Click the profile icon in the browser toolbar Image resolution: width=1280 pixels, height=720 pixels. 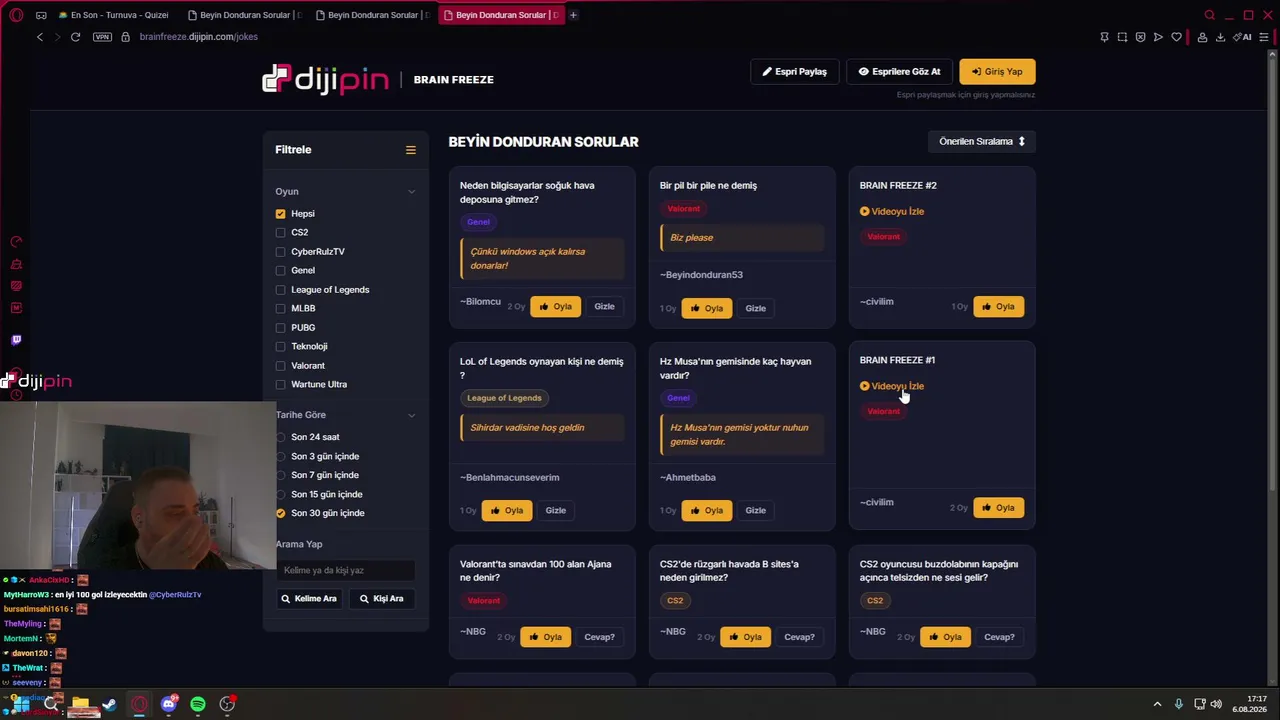(x=1202, y=37)
